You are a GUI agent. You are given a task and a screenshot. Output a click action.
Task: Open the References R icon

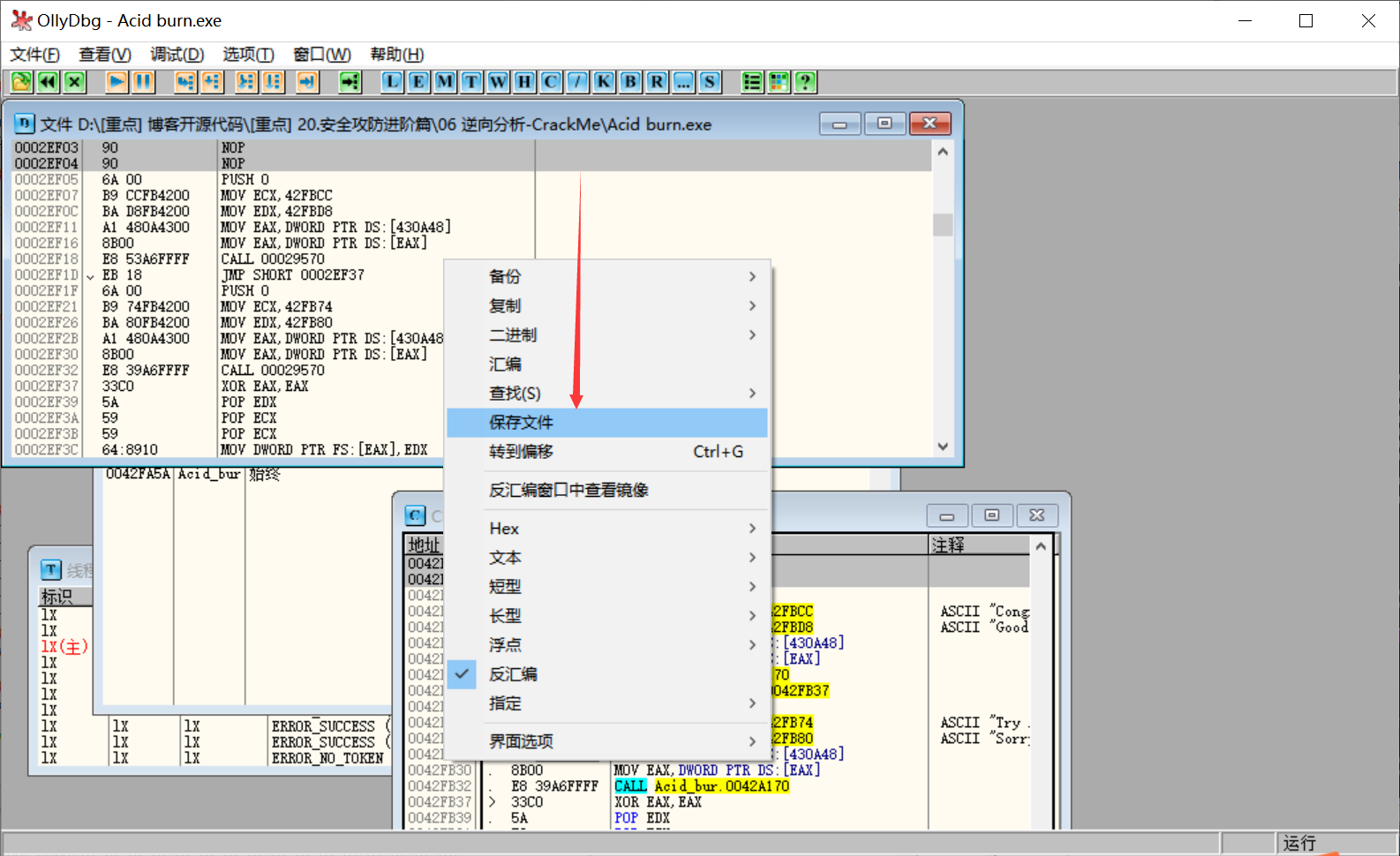pos(657,82)
